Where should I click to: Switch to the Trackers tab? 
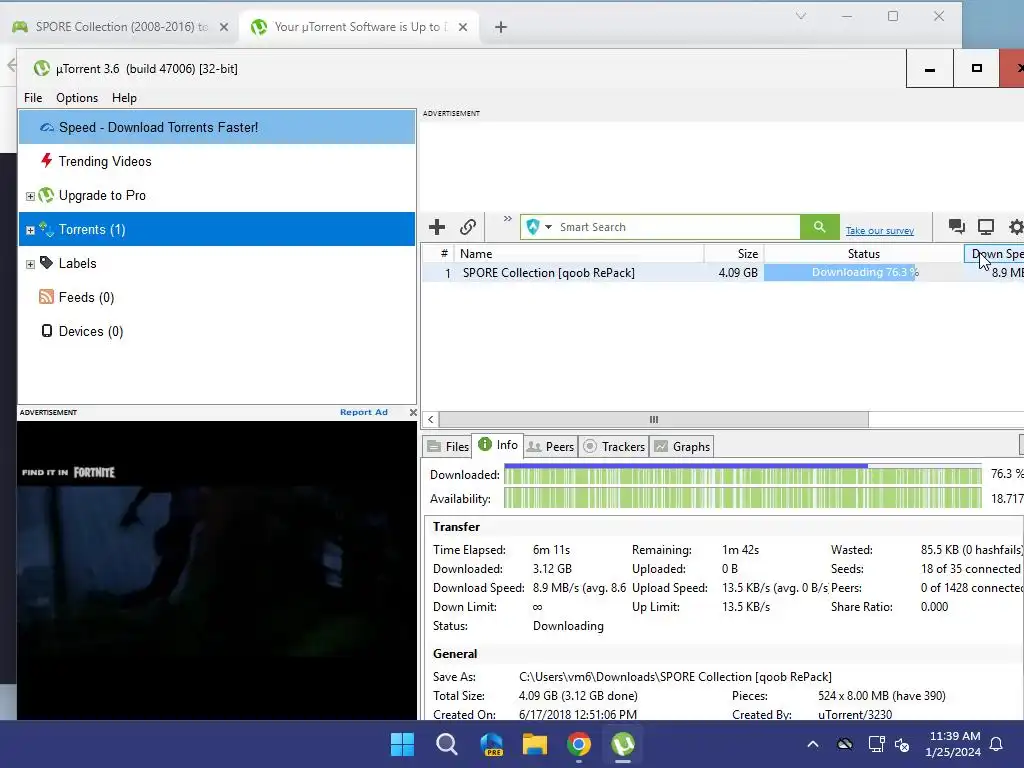click(614, 447)
